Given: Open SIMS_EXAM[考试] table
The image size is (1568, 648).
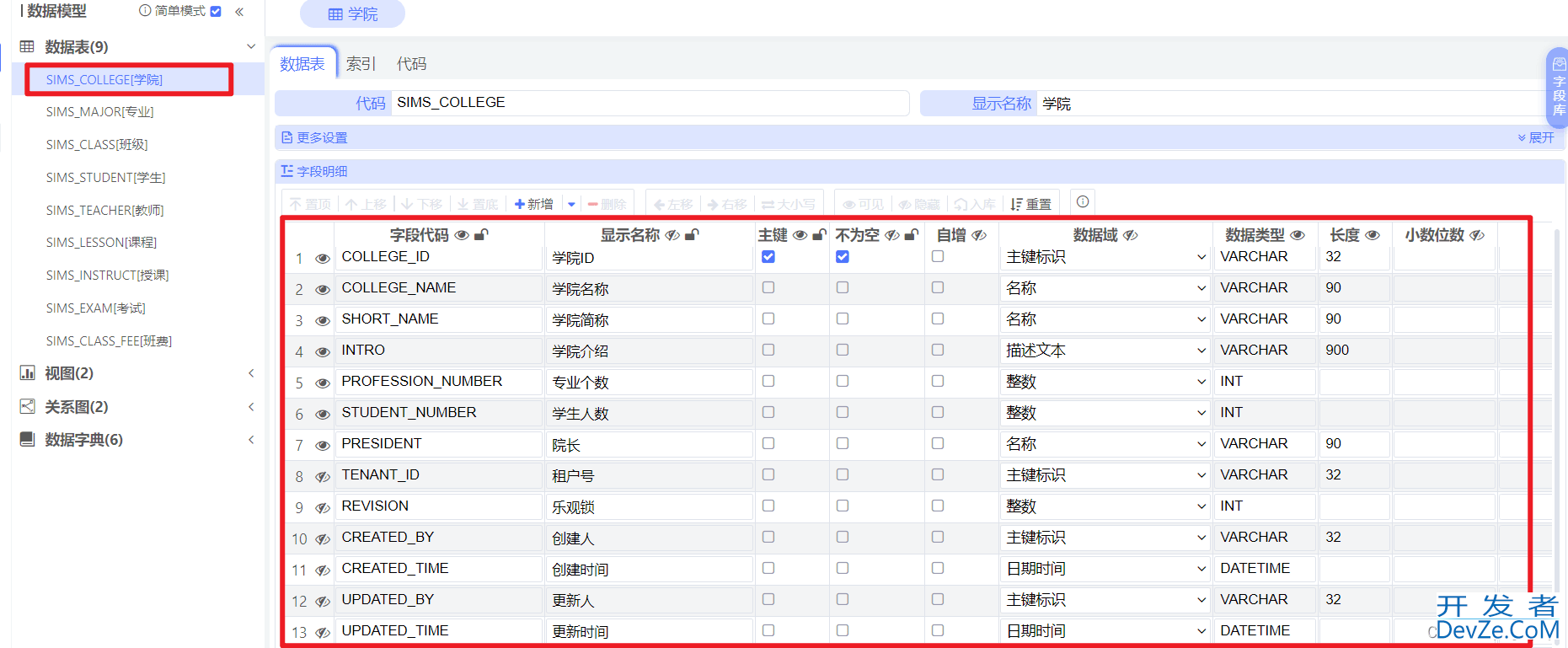Looking at the screenshot, I should click(x=95, y=308).
